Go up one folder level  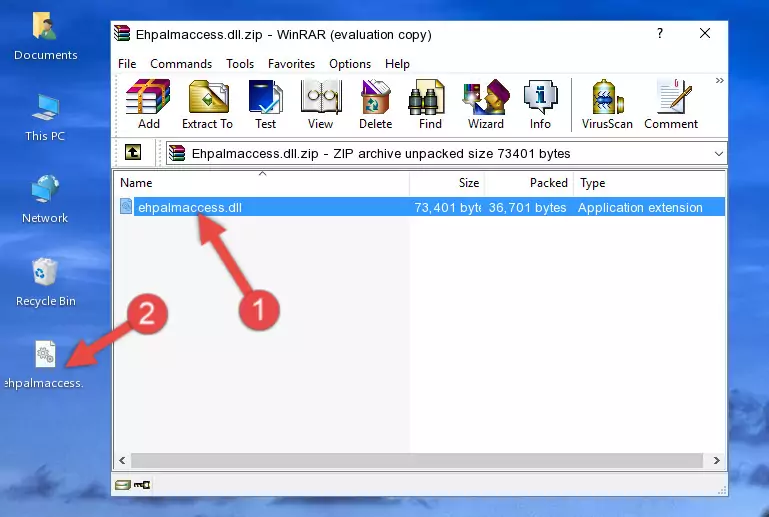133,153
